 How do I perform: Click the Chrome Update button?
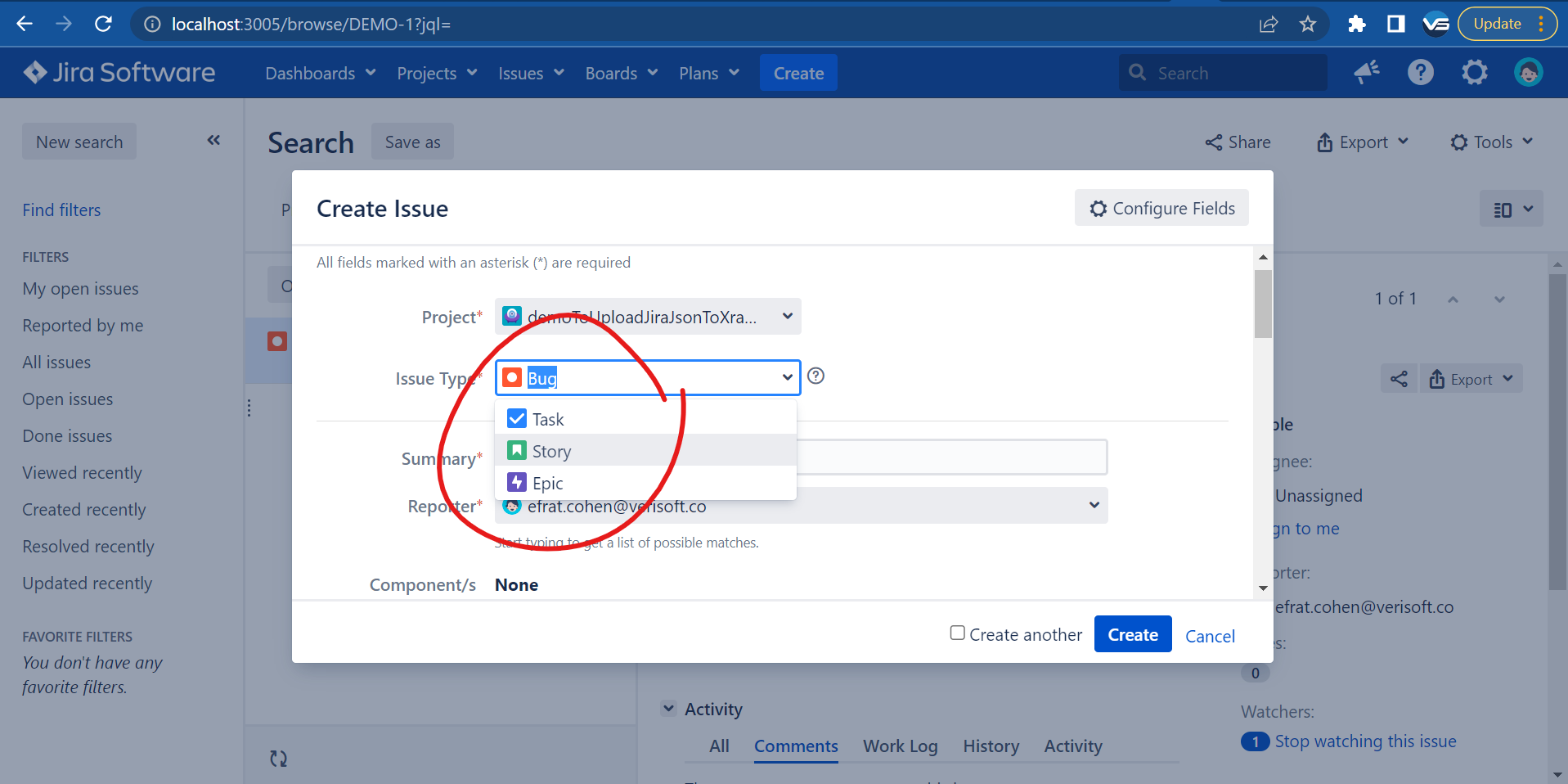[1507, 24]
